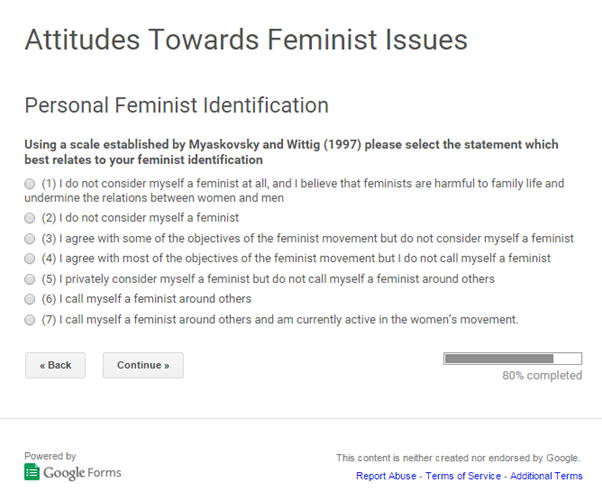Click the 80% completed progress bar

pyautogui.click(x=513, y=359)
